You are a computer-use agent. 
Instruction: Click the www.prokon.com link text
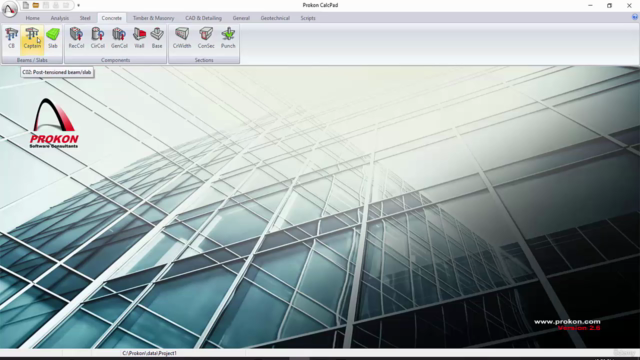(567, 322)
